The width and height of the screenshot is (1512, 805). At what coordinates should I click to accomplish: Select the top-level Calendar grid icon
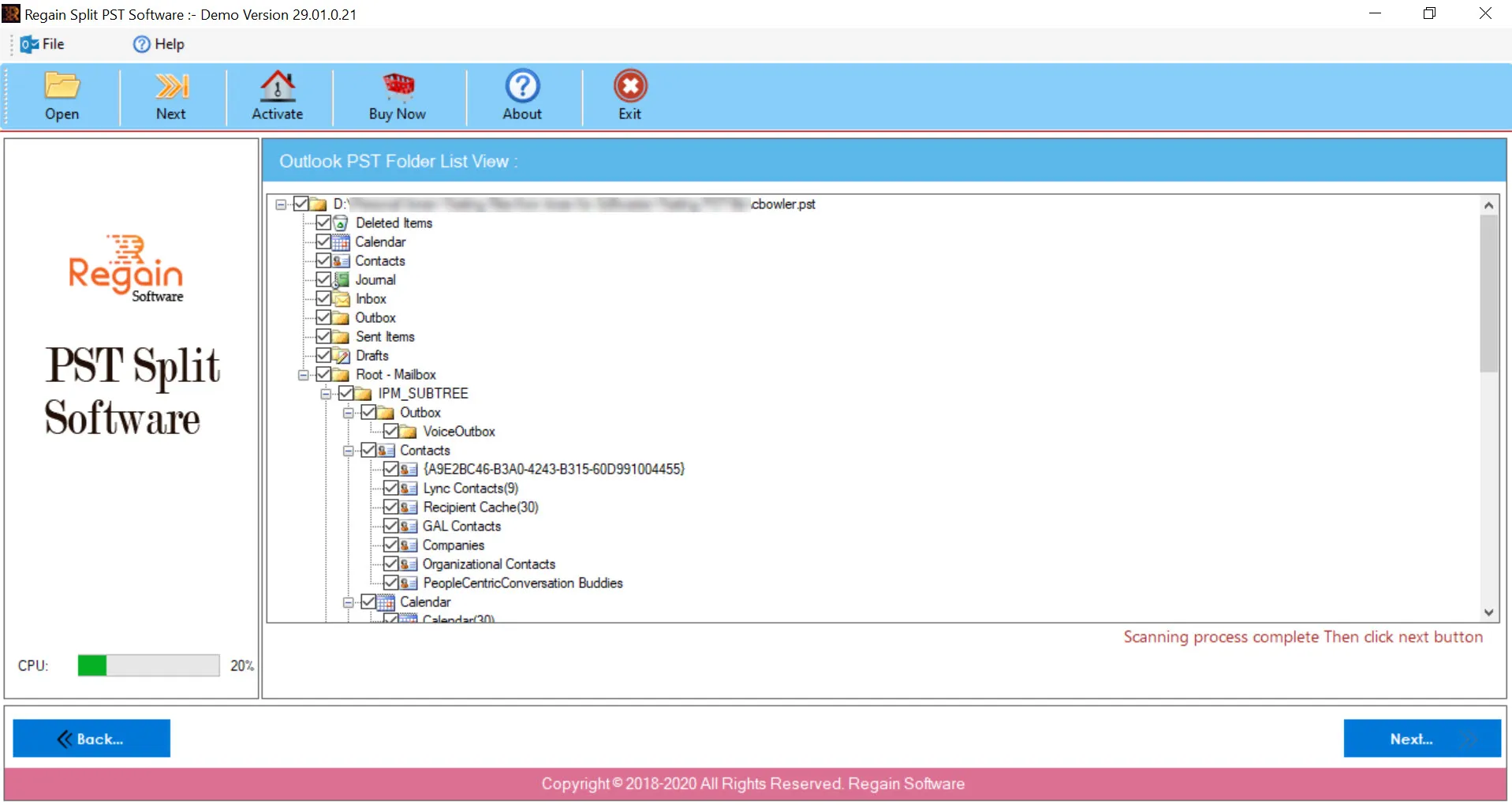click(x=341, y=242)
